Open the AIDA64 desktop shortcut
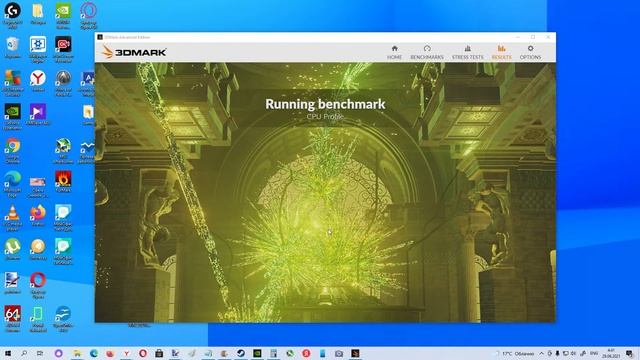This screenshot has height=360, width=640. (x=13, y=319)
